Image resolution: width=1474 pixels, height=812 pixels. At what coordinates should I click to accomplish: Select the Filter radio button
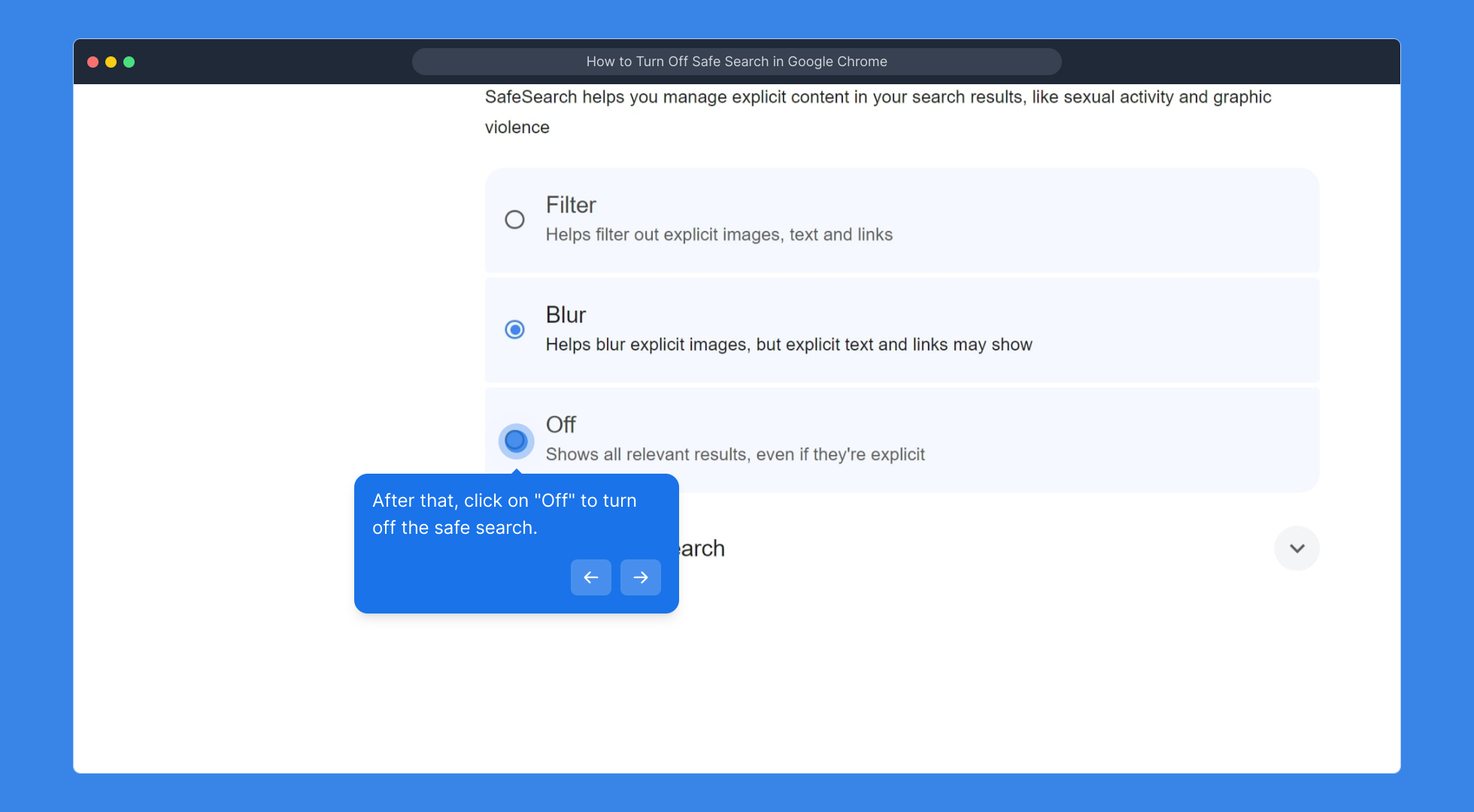514,220
